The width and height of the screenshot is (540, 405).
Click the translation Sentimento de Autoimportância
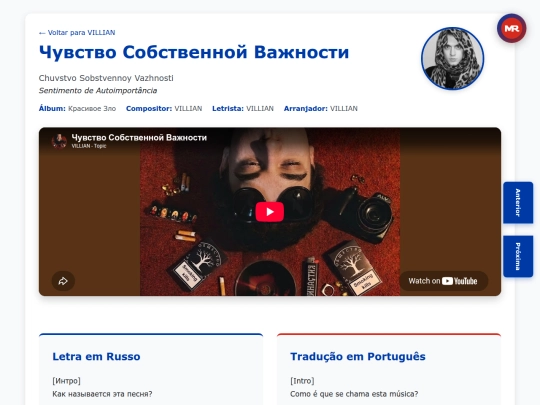[x=98, y=91]
